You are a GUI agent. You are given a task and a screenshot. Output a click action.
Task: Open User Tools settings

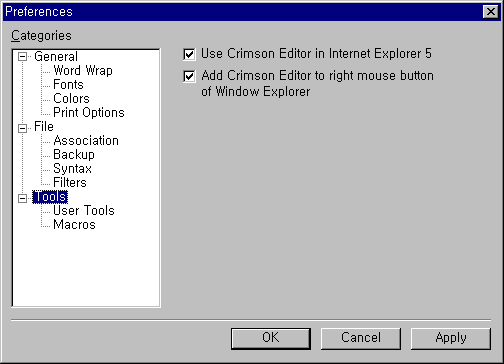[84, 211]
